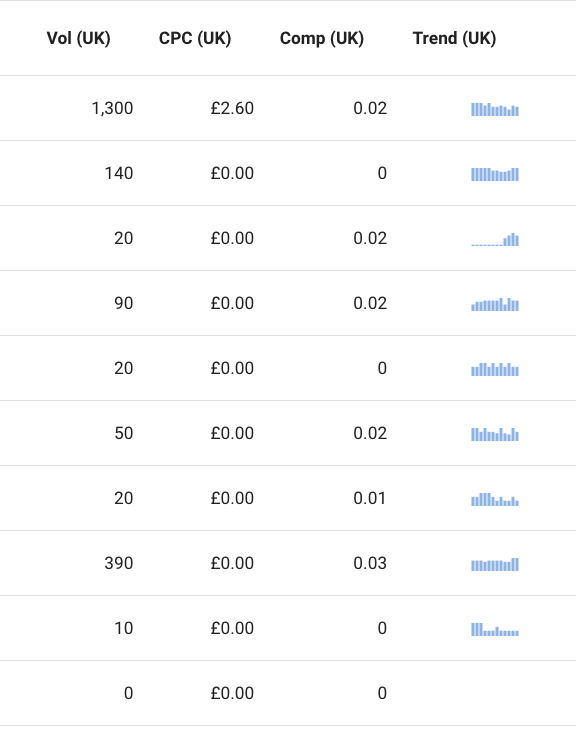Click trend chart in row with comp 0.03

point(495,564)
